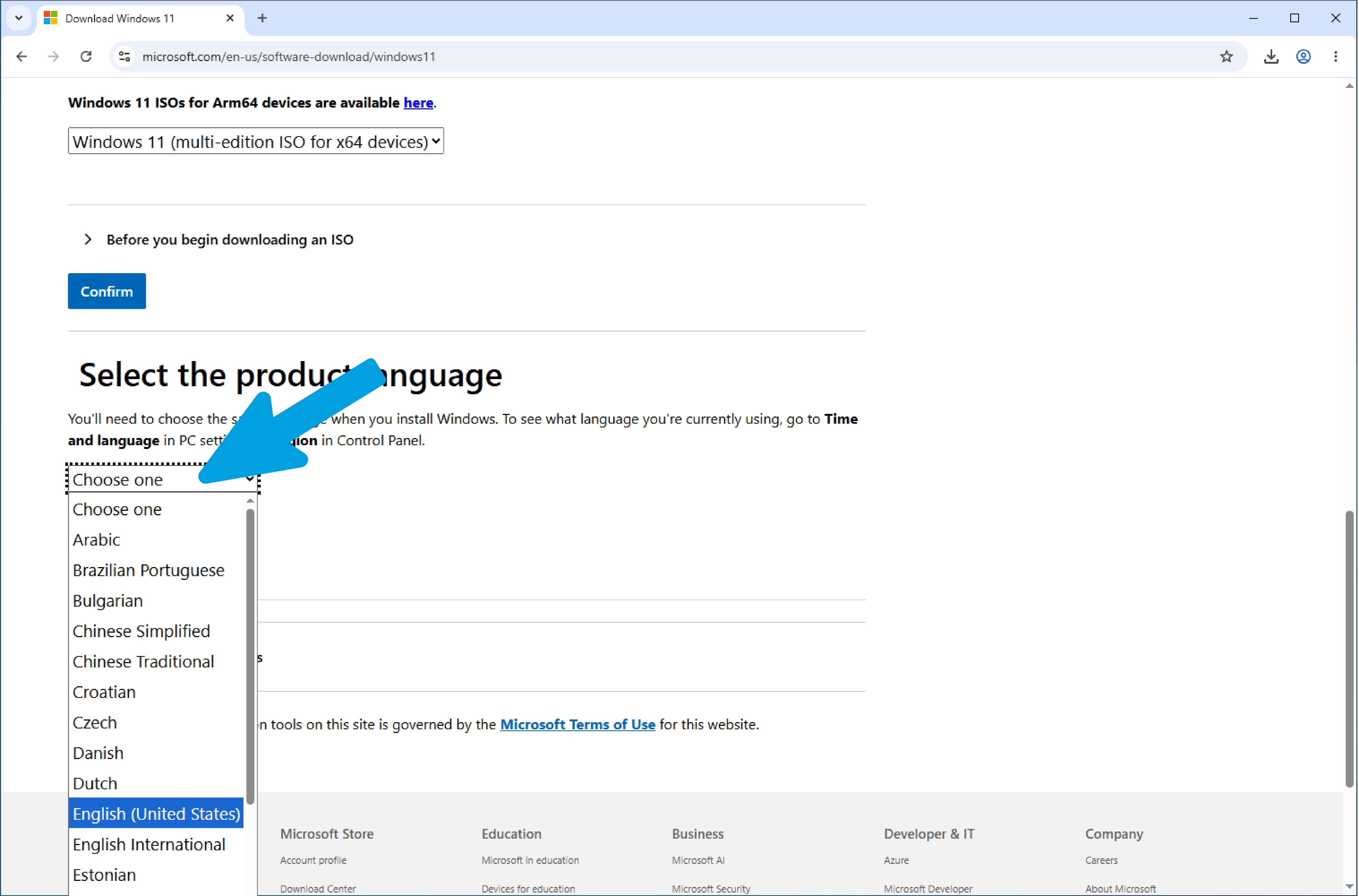
Task: Click the blue Confirm button
Action: point(107,291)
